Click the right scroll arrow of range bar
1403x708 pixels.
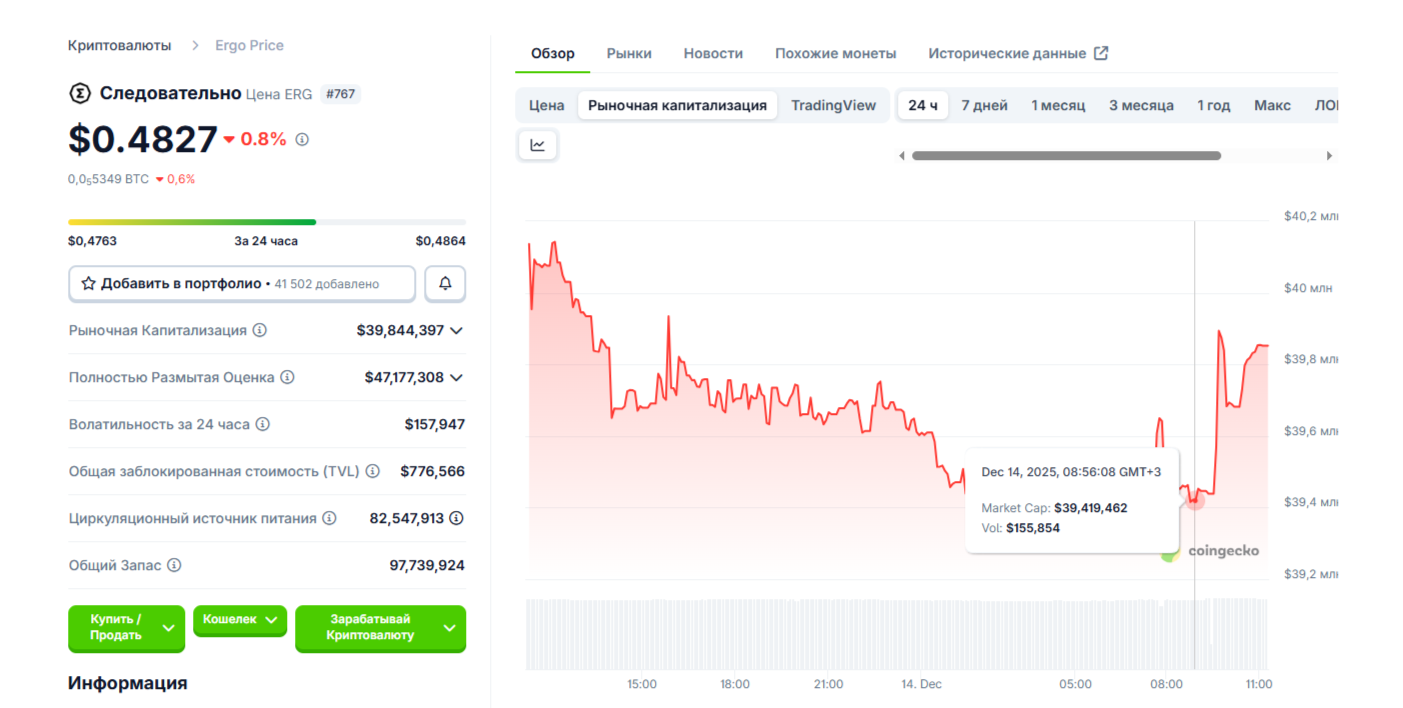[1329, 156]
